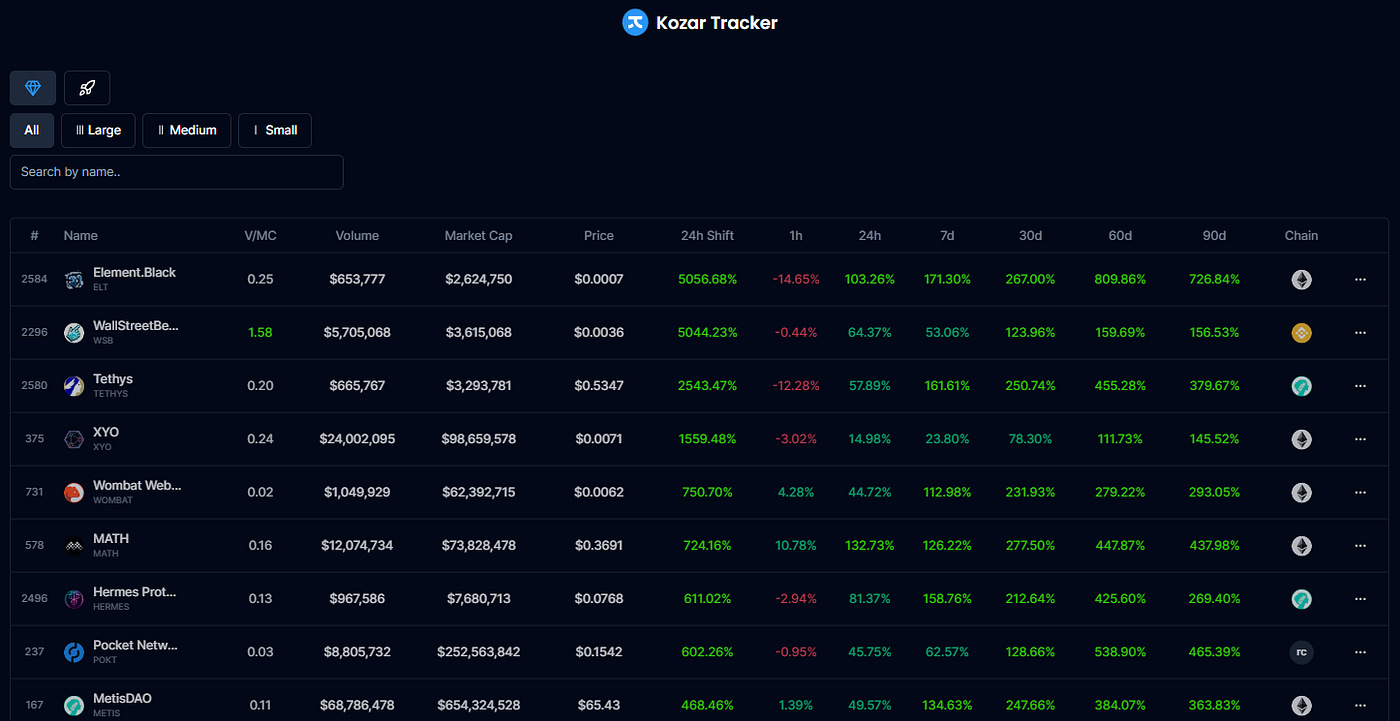
Task: Click the Wombat Web token icon
Action: (x=74, y=493)
